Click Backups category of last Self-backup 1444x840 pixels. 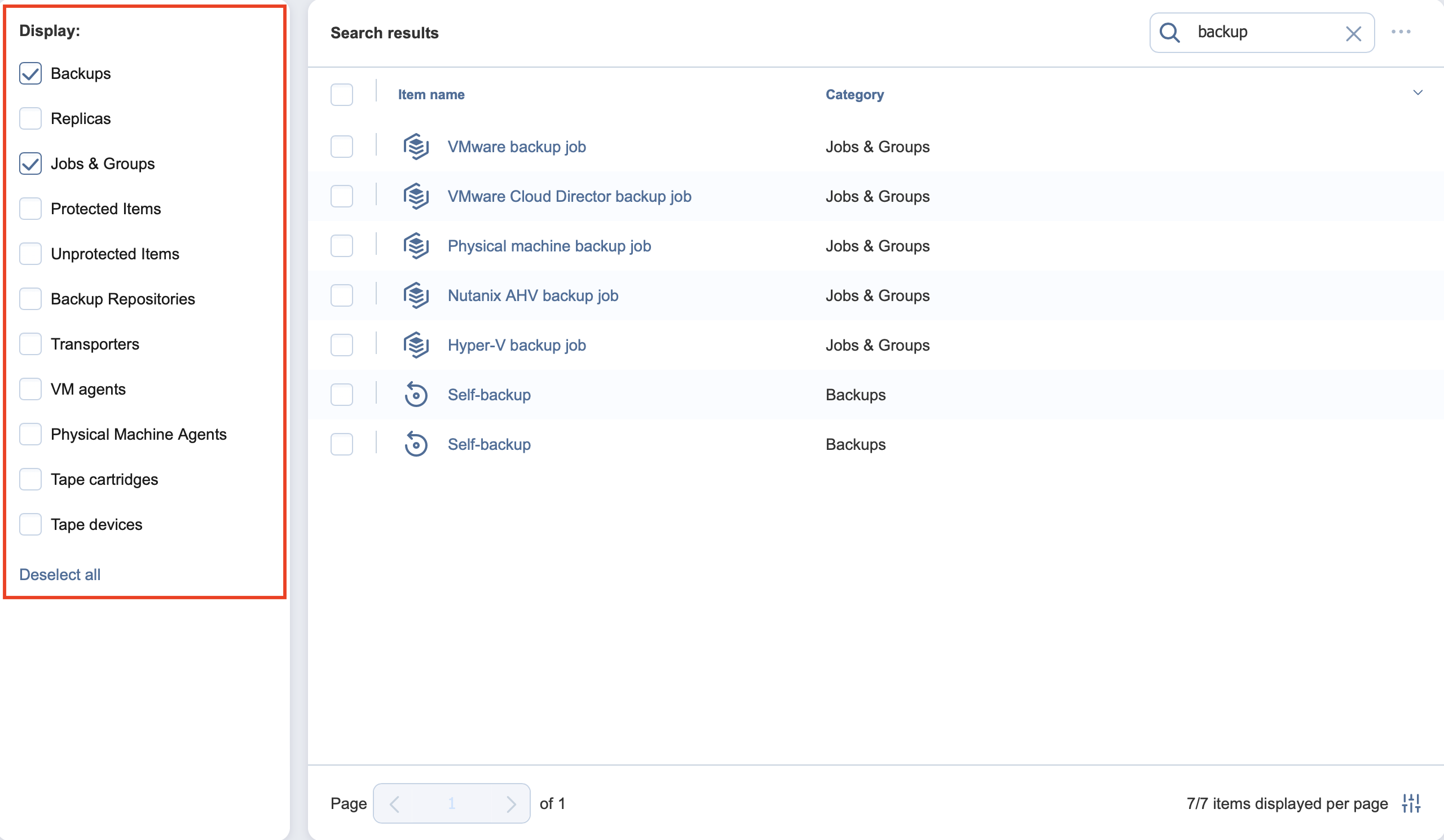(855, 444)
